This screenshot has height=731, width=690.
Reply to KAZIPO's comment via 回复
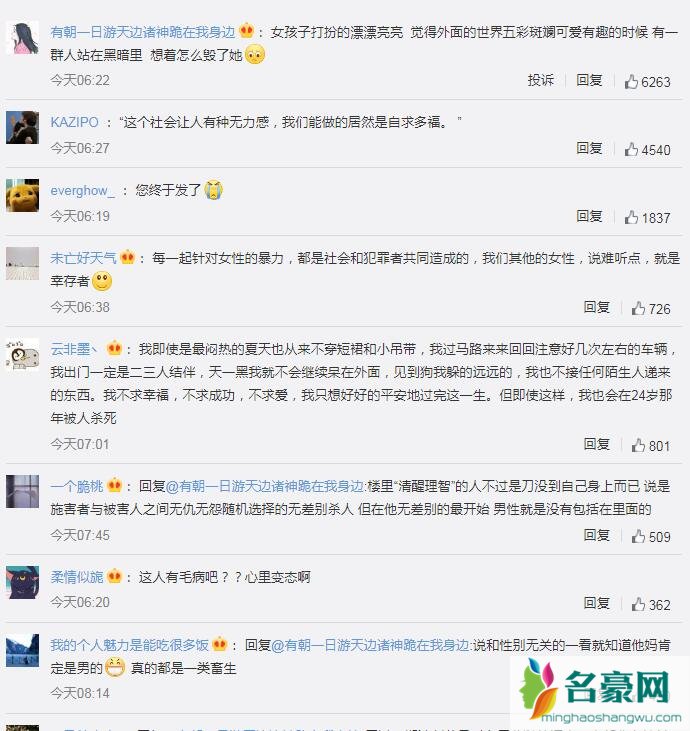tap(589, 148)
